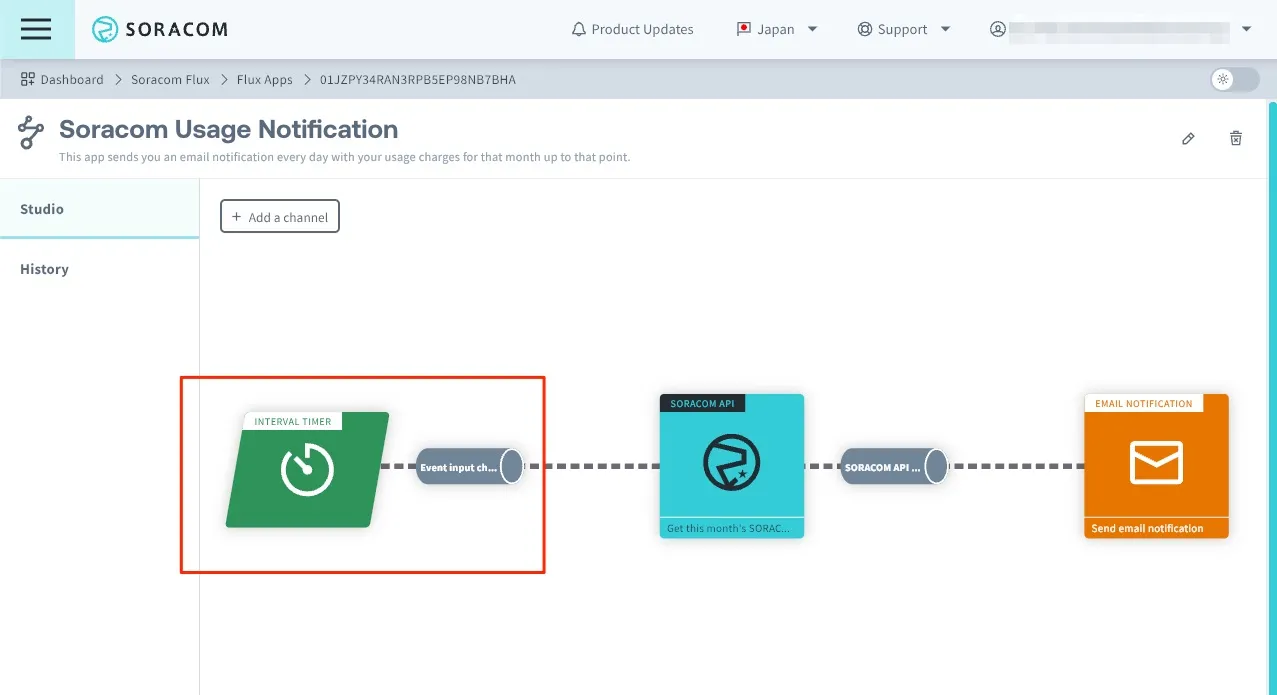Click the INTERVAL TIMER label tag
Image resolution: width=1277 pixels, height=695 pixels.
(292, 421)
